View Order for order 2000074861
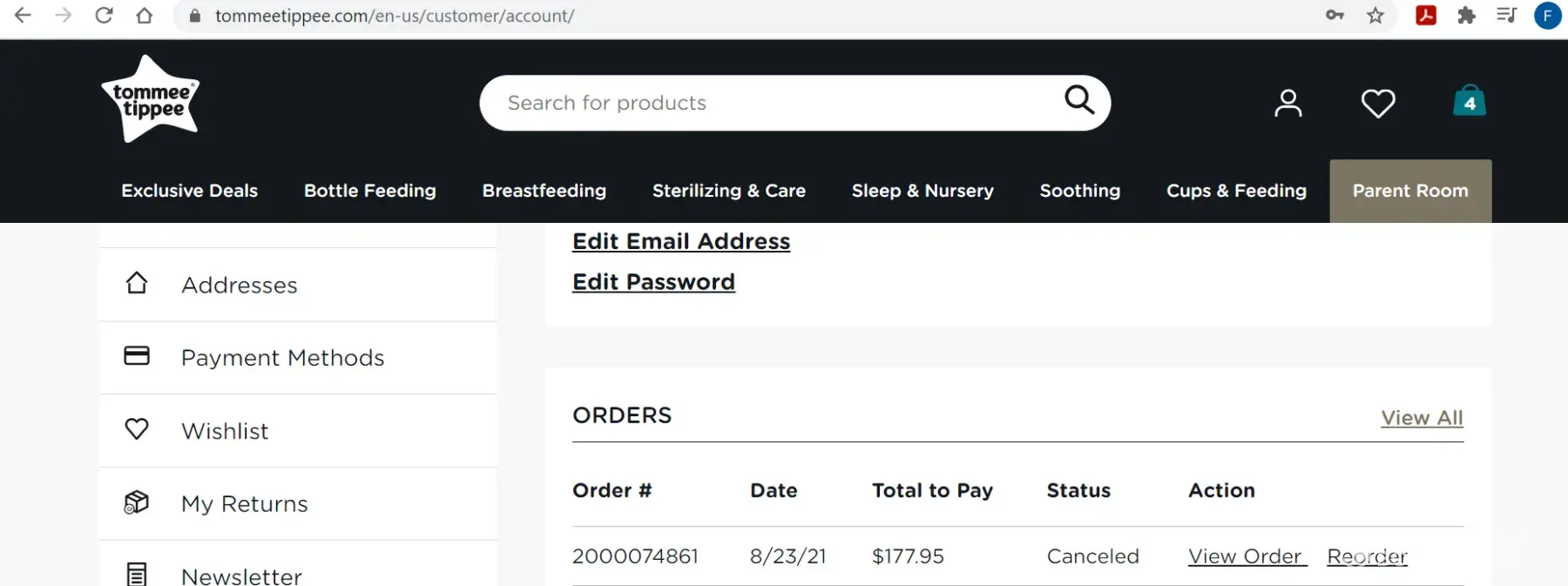Screen dimensions: 1568x586 click(x=1245, y=556)
